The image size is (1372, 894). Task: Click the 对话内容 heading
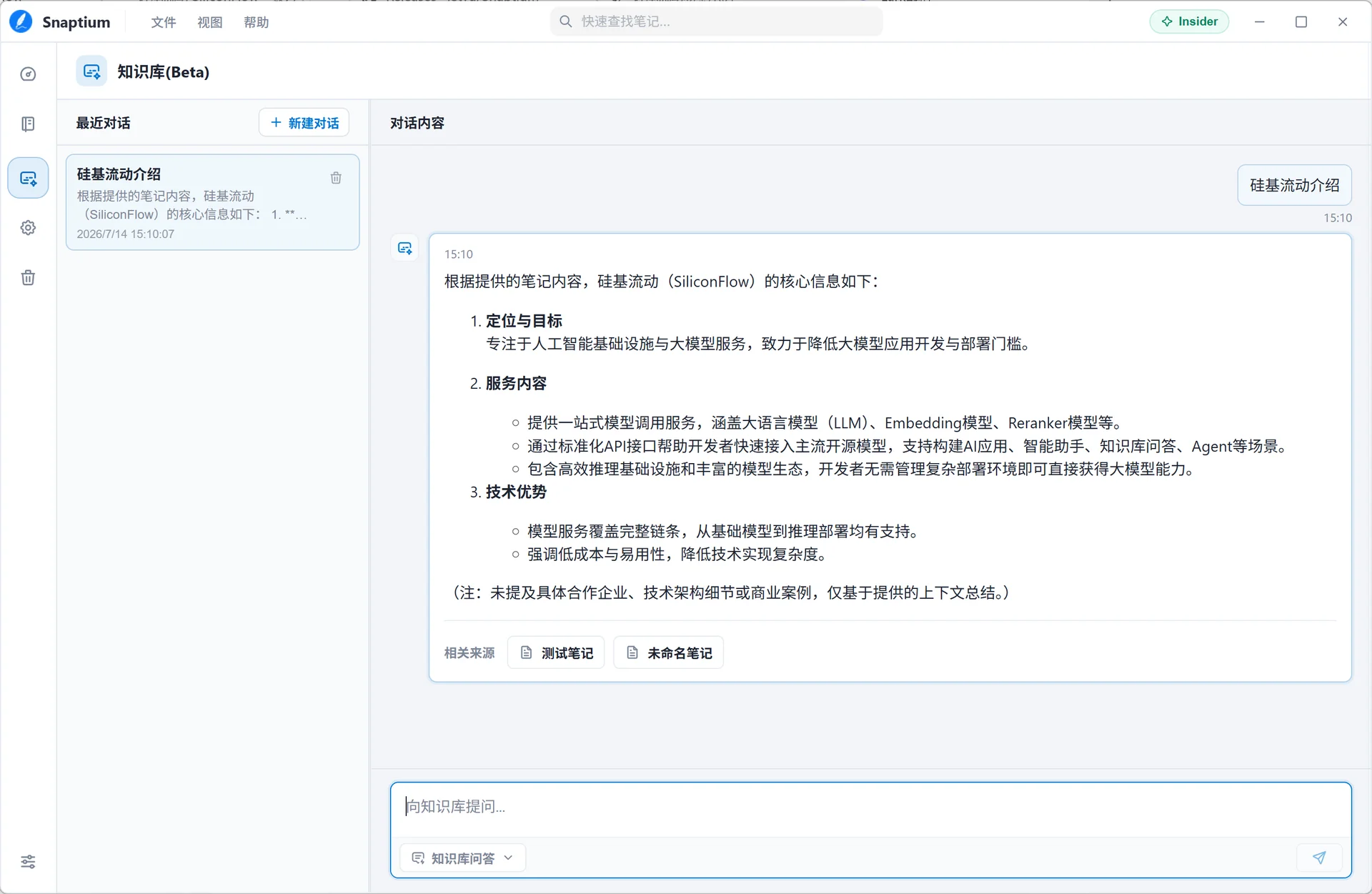point(417,123)
